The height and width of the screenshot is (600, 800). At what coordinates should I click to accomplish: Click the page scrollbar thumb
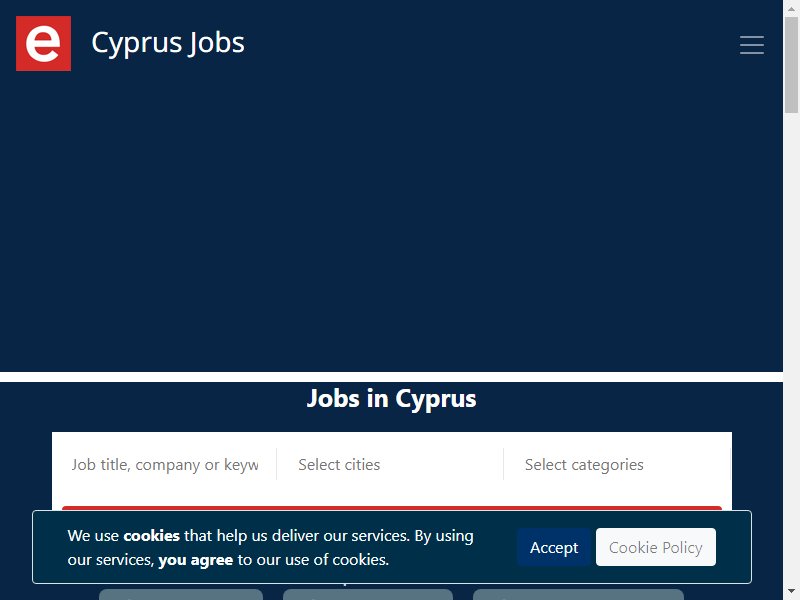tap(791, 65)
